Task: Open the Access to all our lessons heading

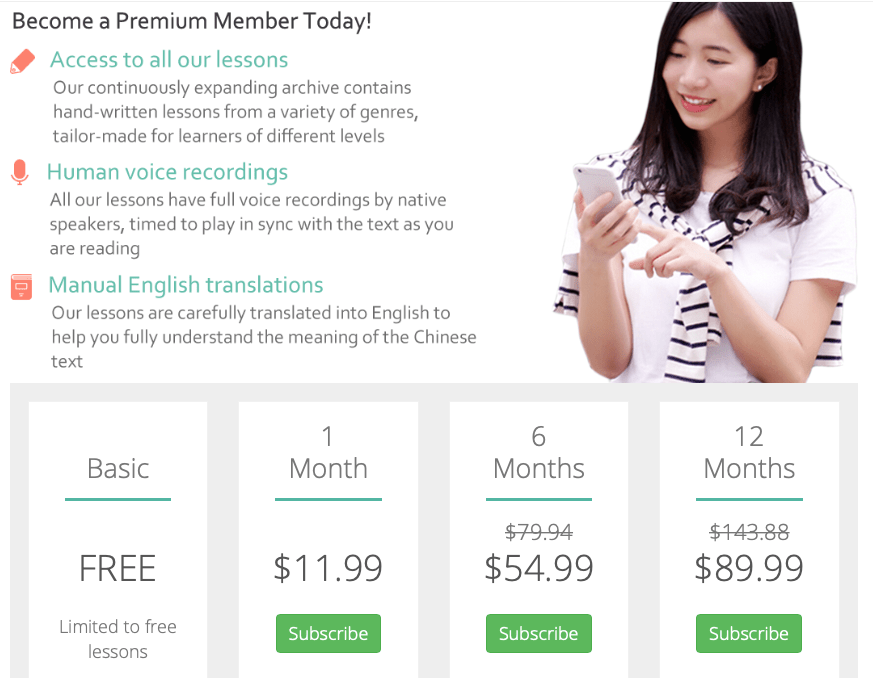Action: (169, 60)
